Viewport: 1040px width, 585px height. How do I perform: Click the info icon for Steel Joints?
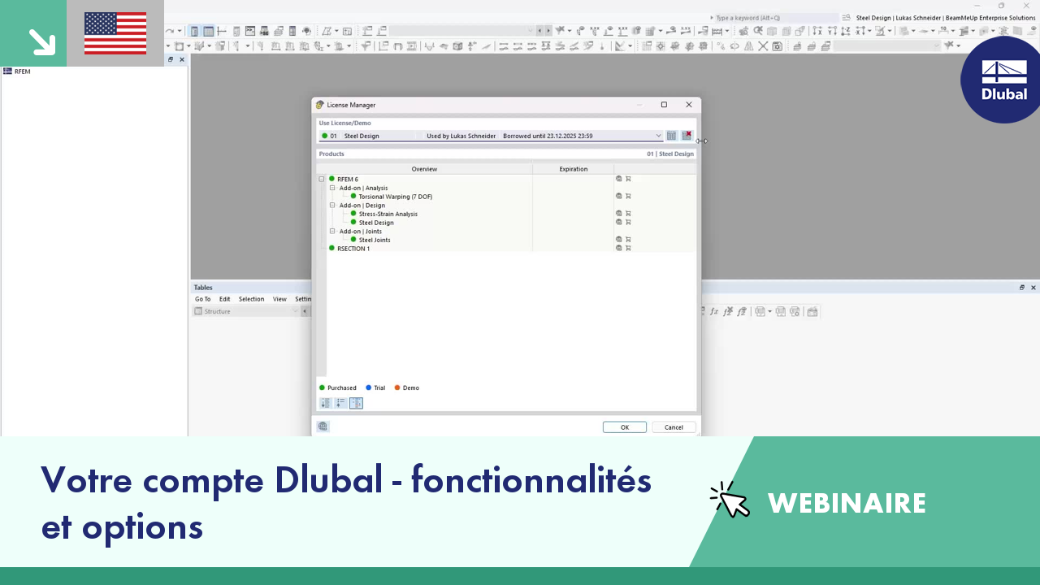tap(619, 239)
